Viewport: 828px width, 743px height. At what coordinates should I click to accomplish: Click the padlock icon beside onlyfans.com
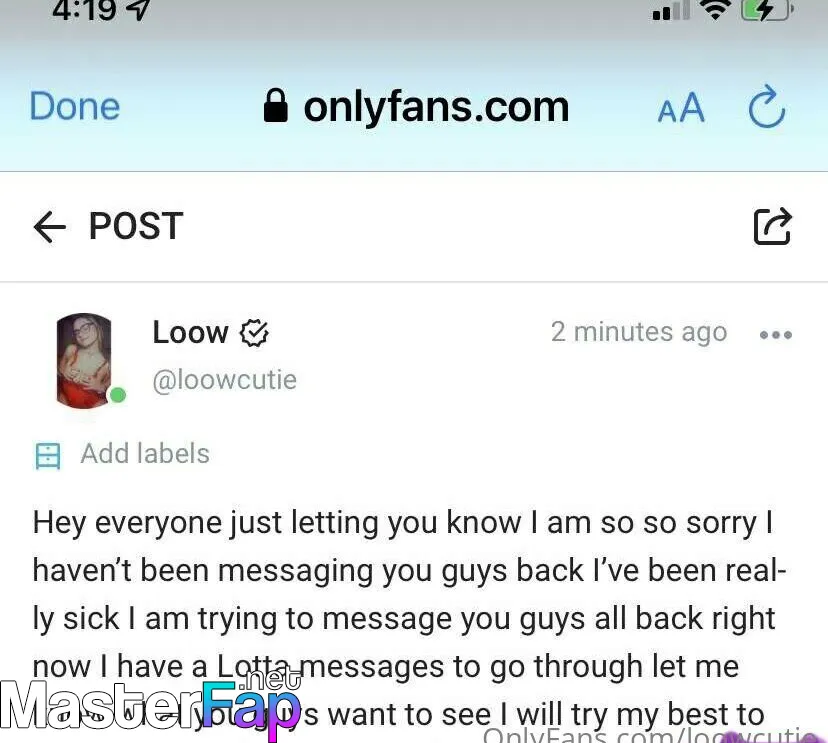tap(276, 106)
